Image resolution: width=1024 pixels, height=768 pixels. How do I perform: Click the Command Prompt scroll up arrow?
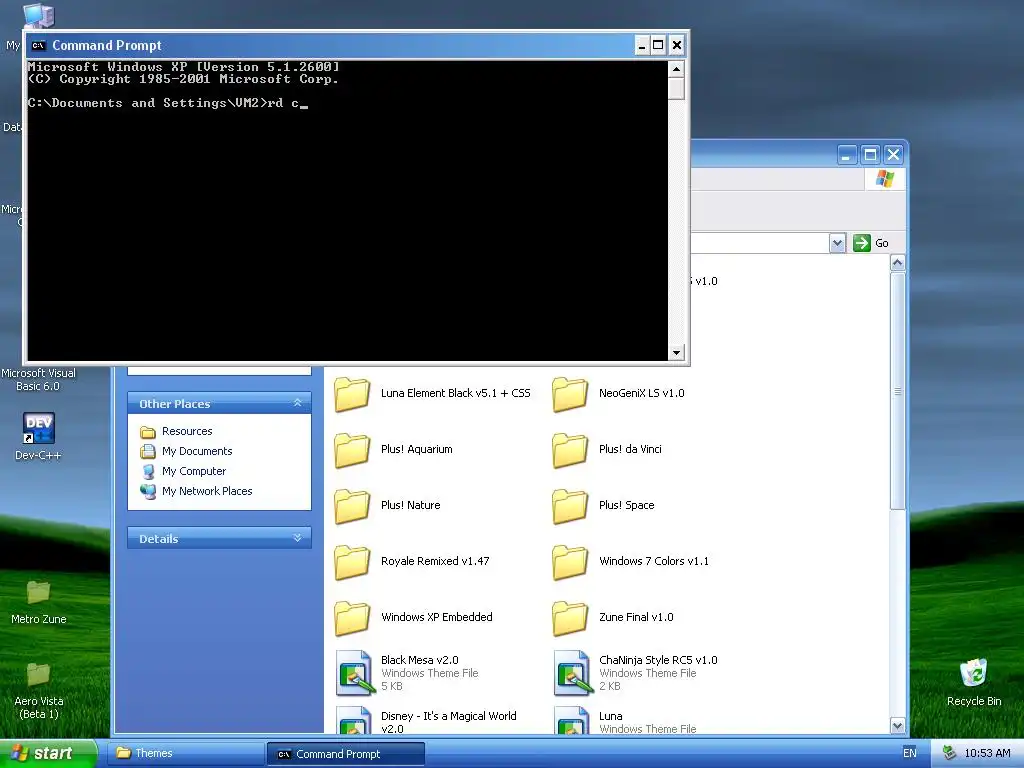pos(676,68)
